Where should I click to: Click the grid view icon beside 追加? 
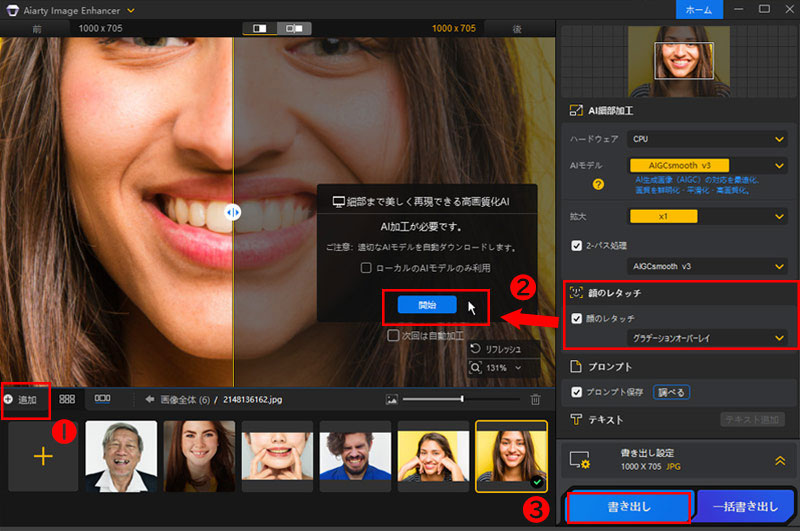67,399
